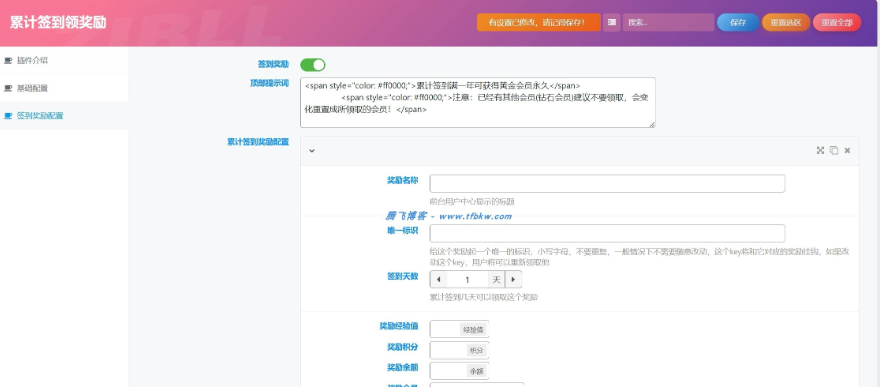Click the 累计签到奖励配置 label
Viewport: 880px width, 387px height.
click(x=258, y=142)
